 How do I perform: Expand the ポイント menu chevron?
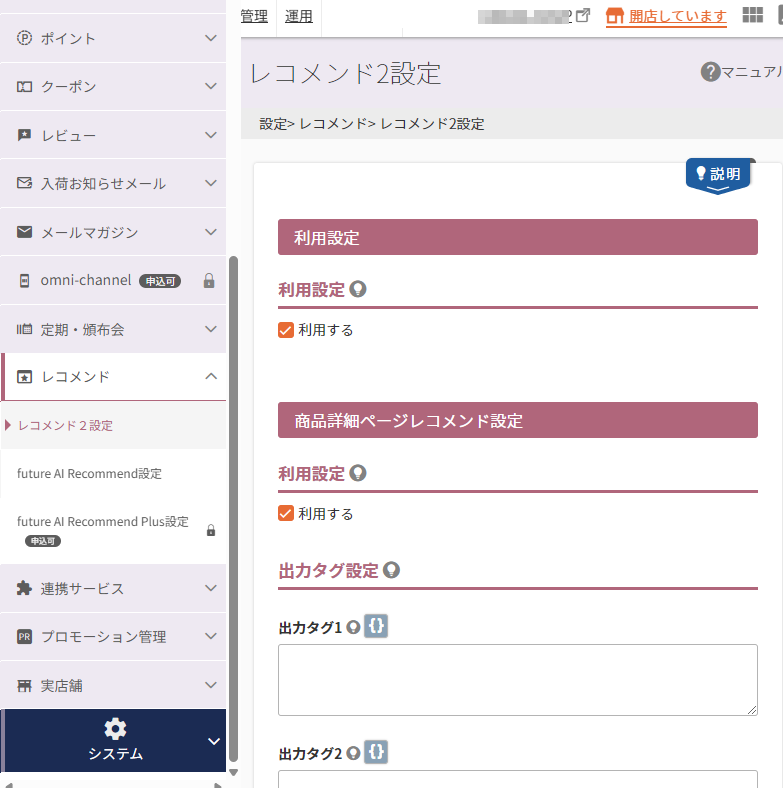211,38
